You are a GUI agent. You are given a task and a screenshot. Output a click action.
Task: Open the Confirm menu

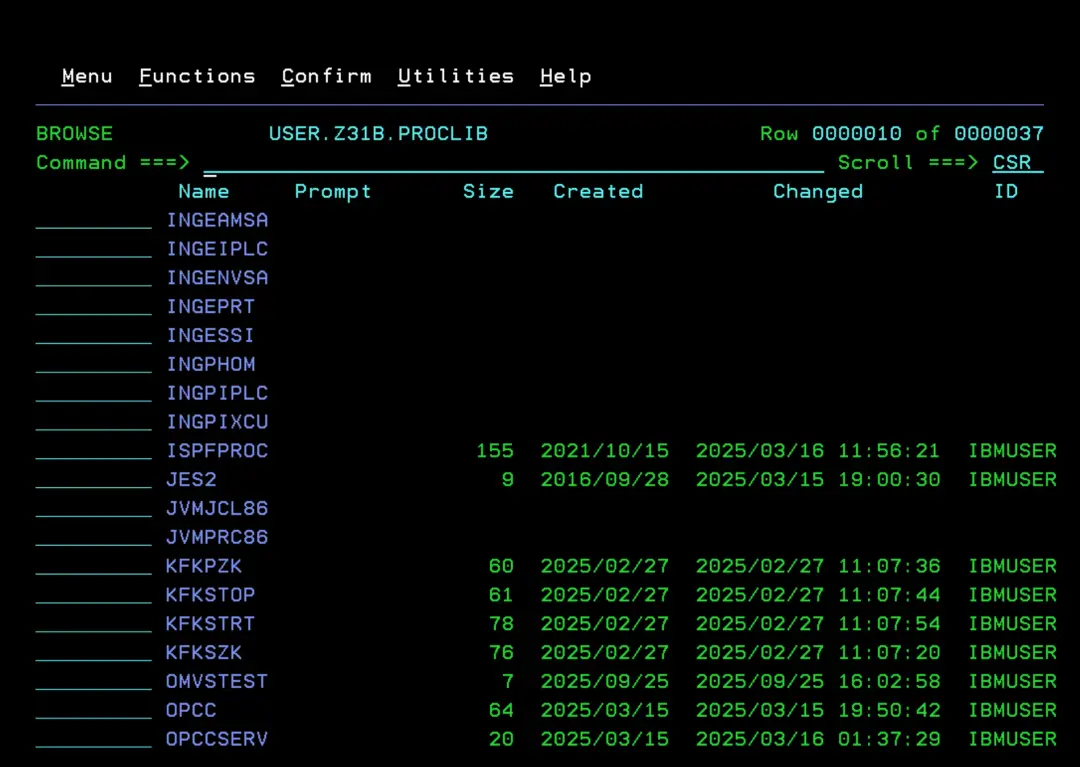tap(326, 76)
